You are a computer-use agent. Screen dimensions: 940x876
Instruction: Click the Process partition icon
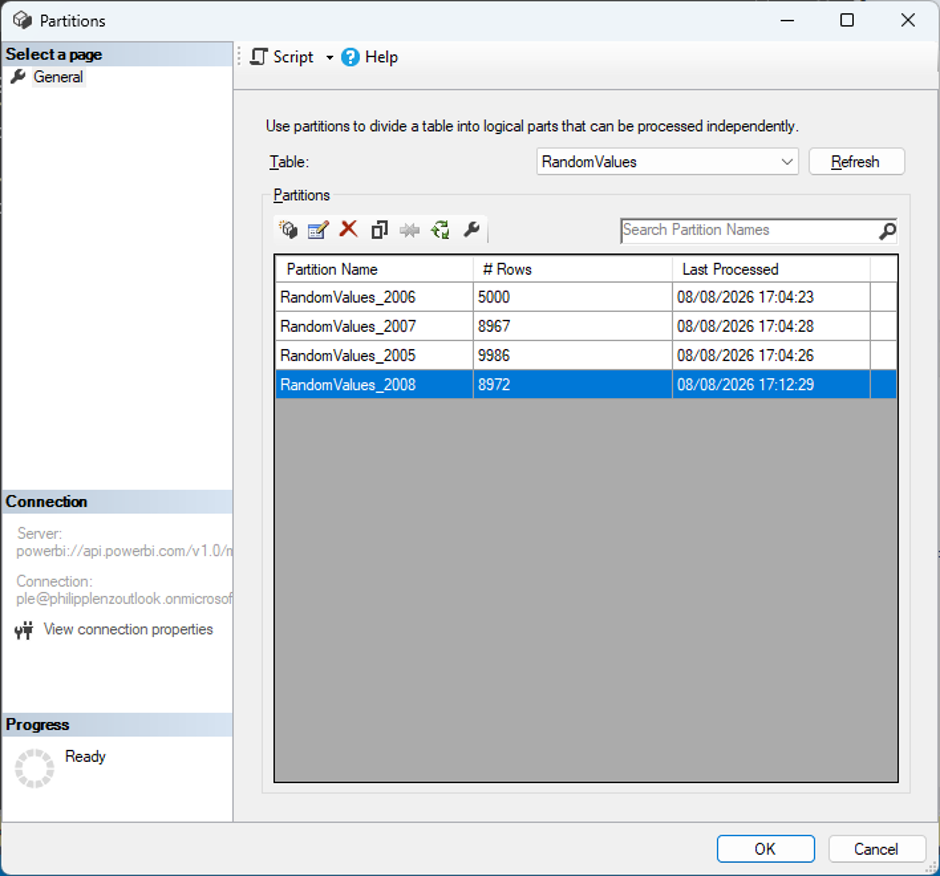click(x=441, y=230)
